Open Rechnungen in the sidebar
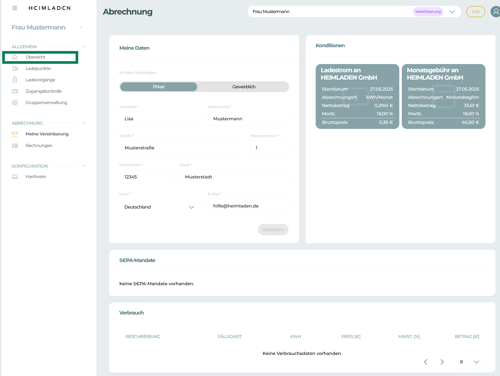 39,146
